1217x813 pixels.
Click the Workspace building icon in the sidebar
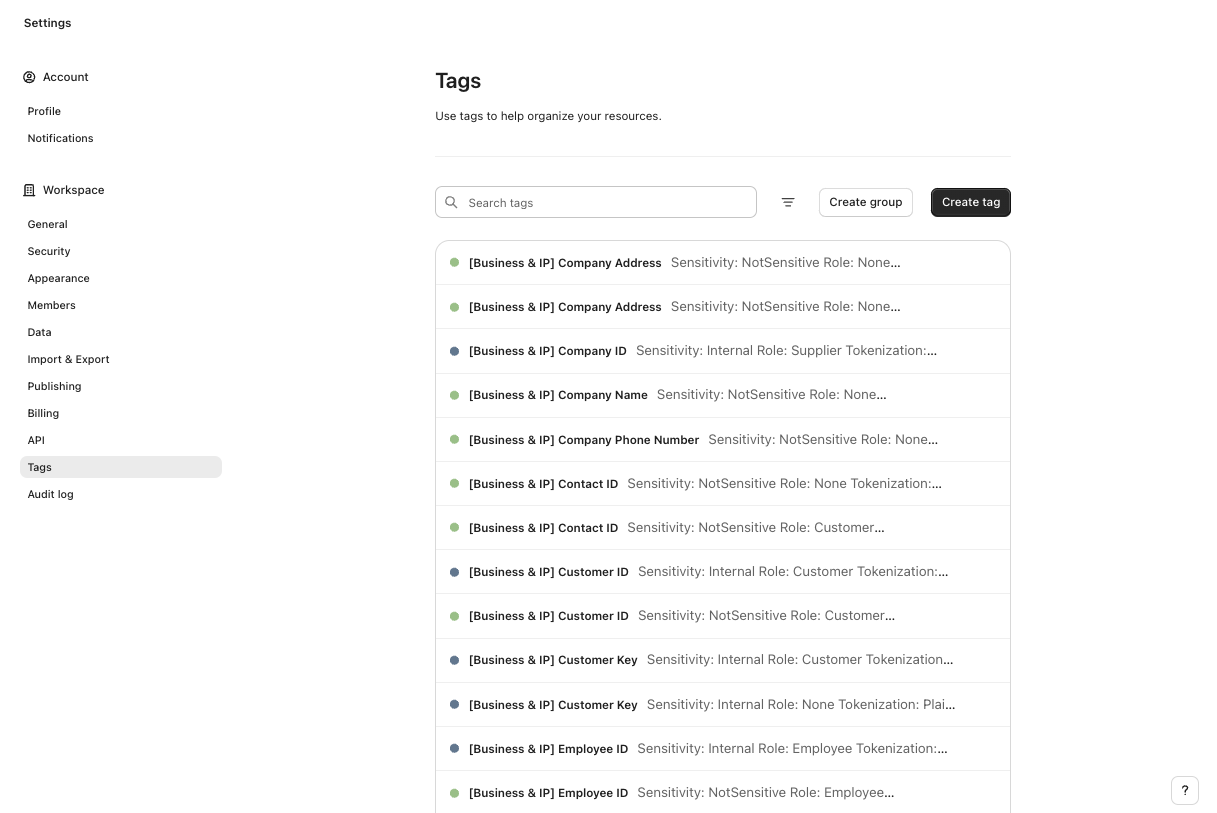pos(29,190)
